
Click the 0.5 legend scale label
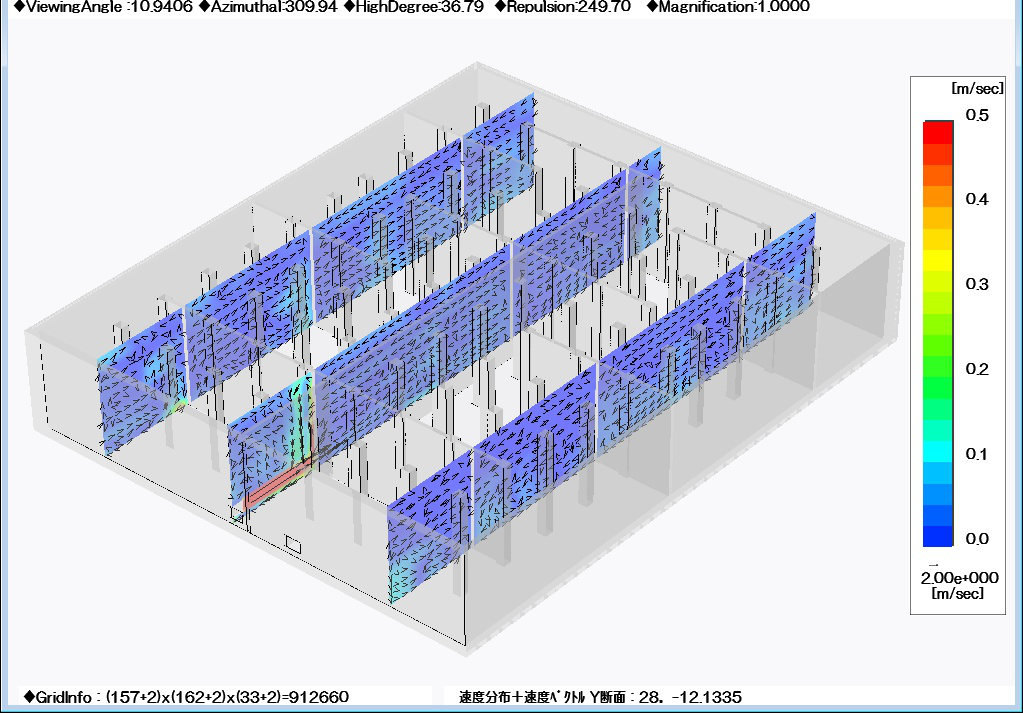[977, 115]
